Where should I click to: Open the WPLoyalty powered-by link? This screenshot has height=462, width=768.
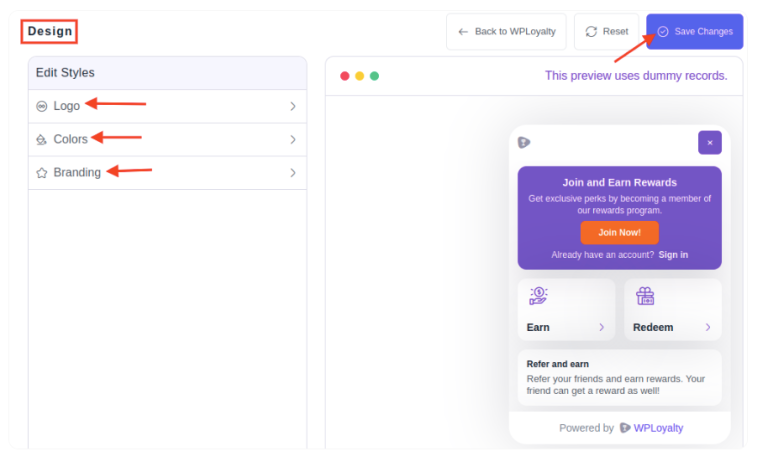[651, 428]
